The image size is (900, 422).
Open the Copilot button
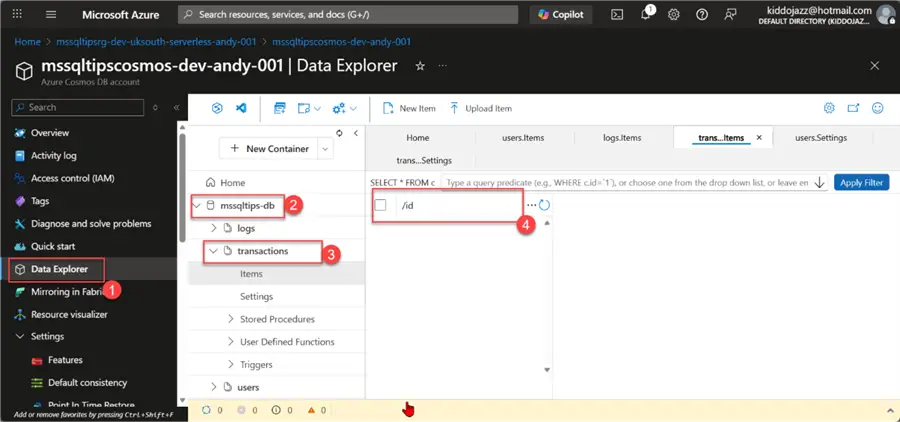[561, 15]
